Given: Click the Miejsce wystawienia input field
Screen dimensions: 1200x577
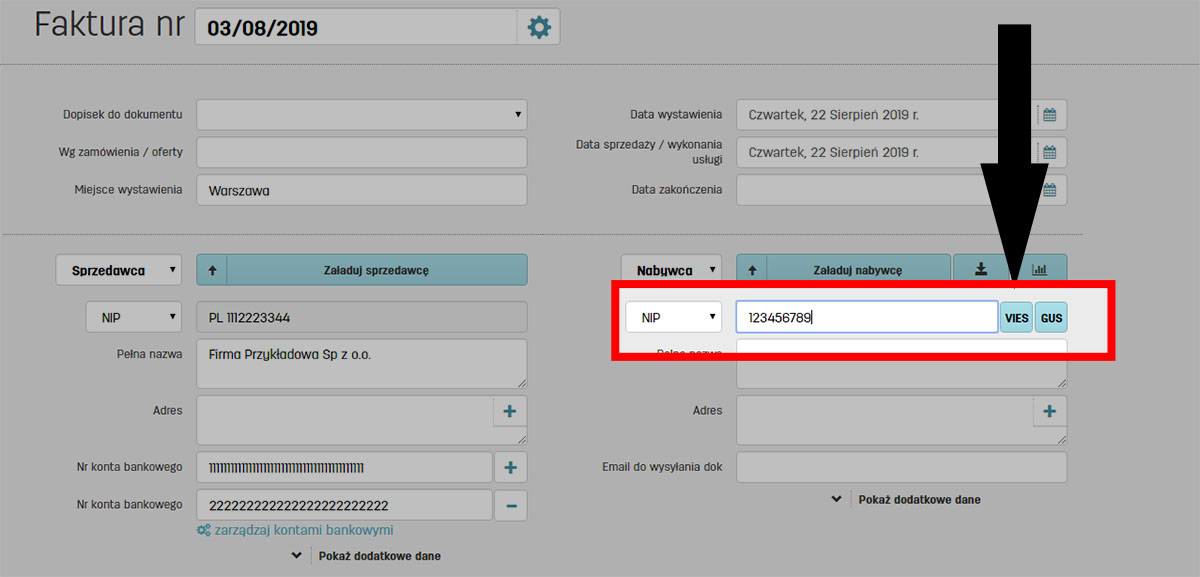Looking at the screenshot, I should coord(361,190).
